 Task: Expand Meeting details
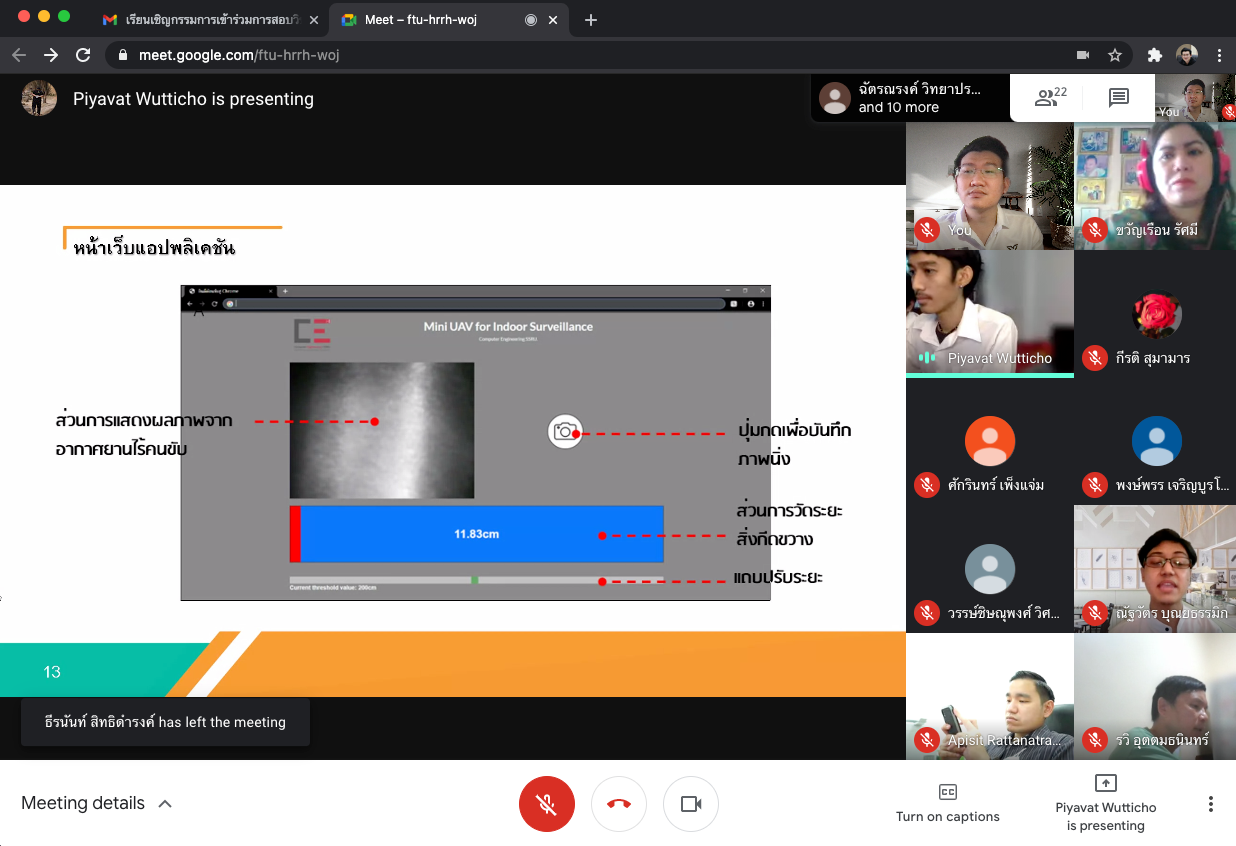[x=96, y=803]
